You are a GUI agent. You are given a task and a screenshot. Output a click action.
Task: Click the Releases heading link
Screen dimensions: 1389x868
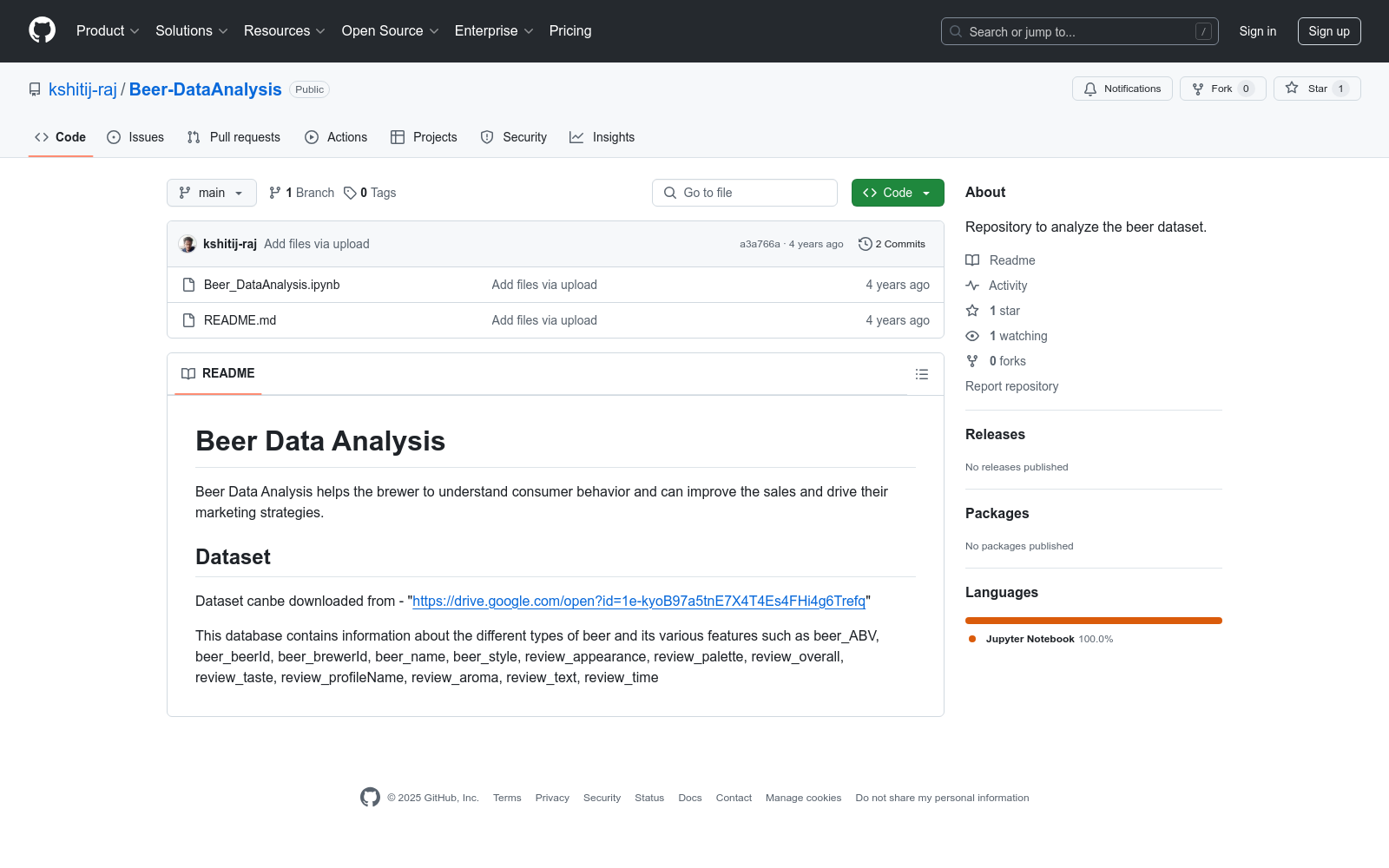(x=995, y=434)
